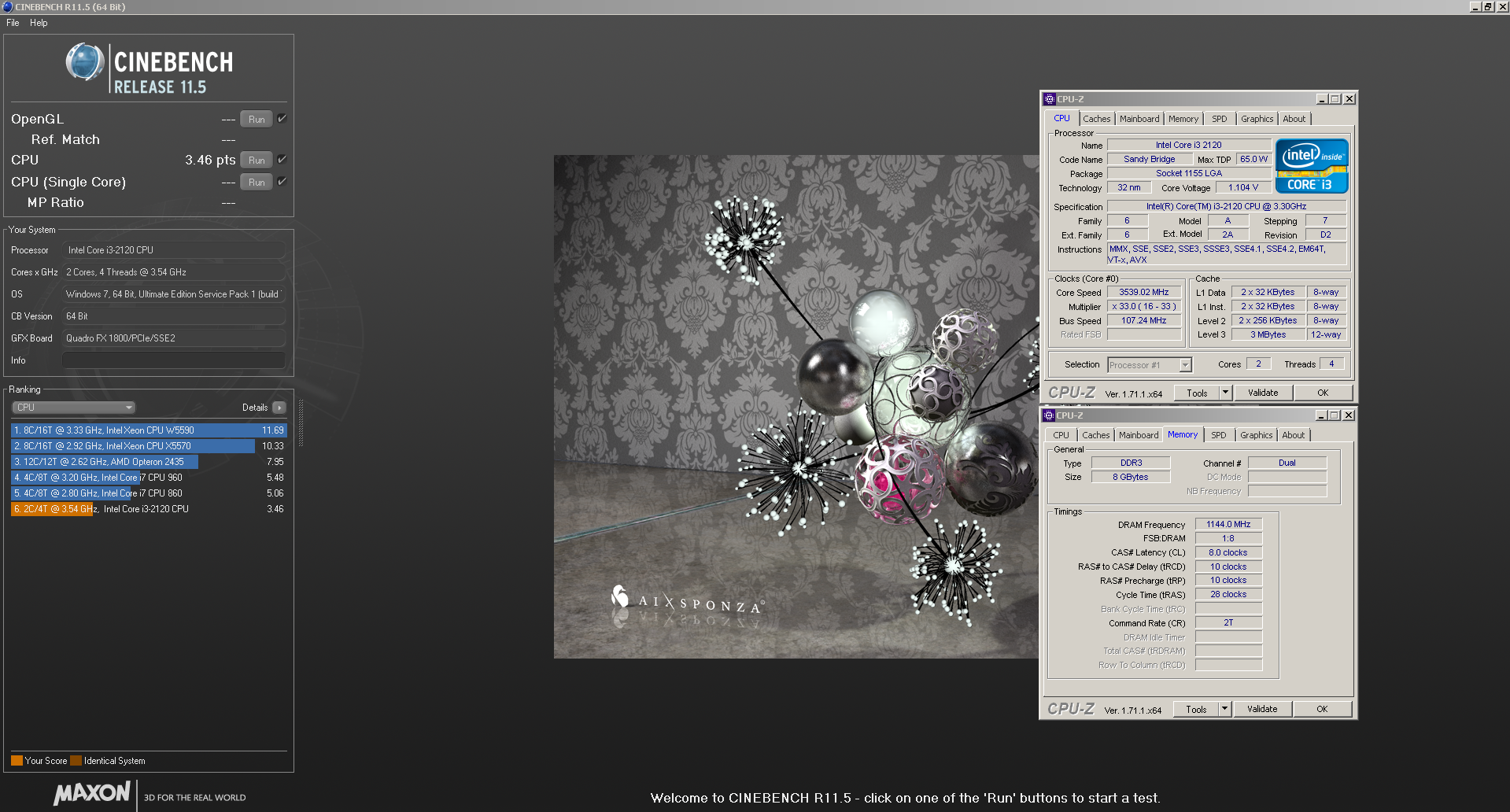Click the DRAM Frequency value 1144.0 MHz
Image resolution: width=1510 pixels, height=812 pixels.
1228,524
